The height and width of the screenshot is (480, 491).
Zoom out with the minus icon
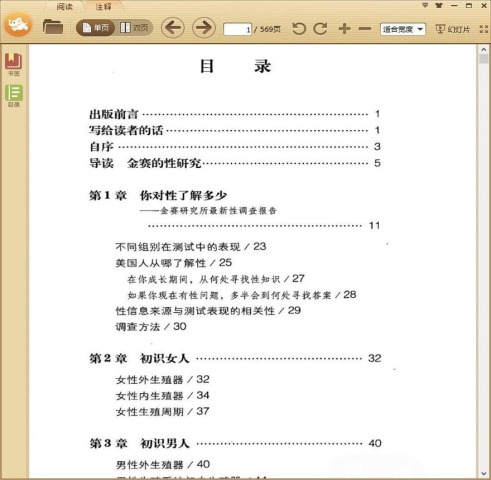tap(365, 29)
